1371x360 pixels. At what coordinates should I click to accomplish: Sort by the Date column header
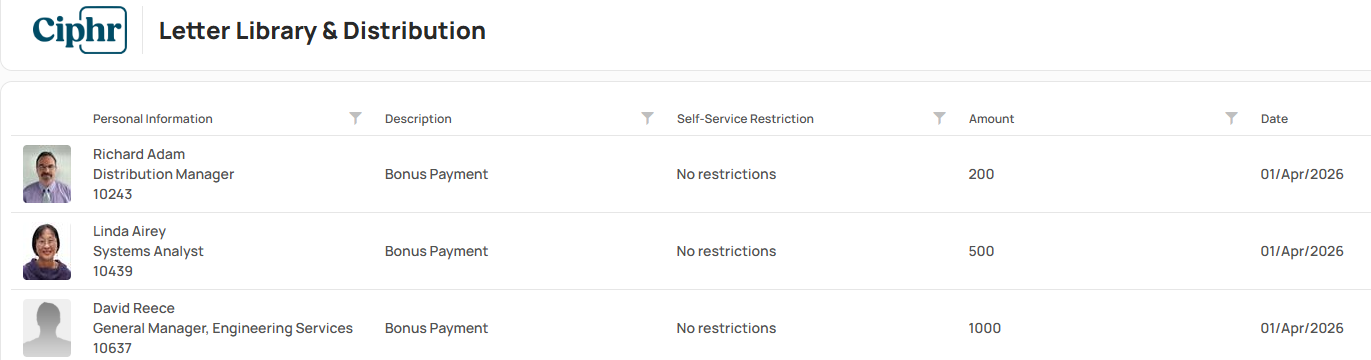[1274, 118]
